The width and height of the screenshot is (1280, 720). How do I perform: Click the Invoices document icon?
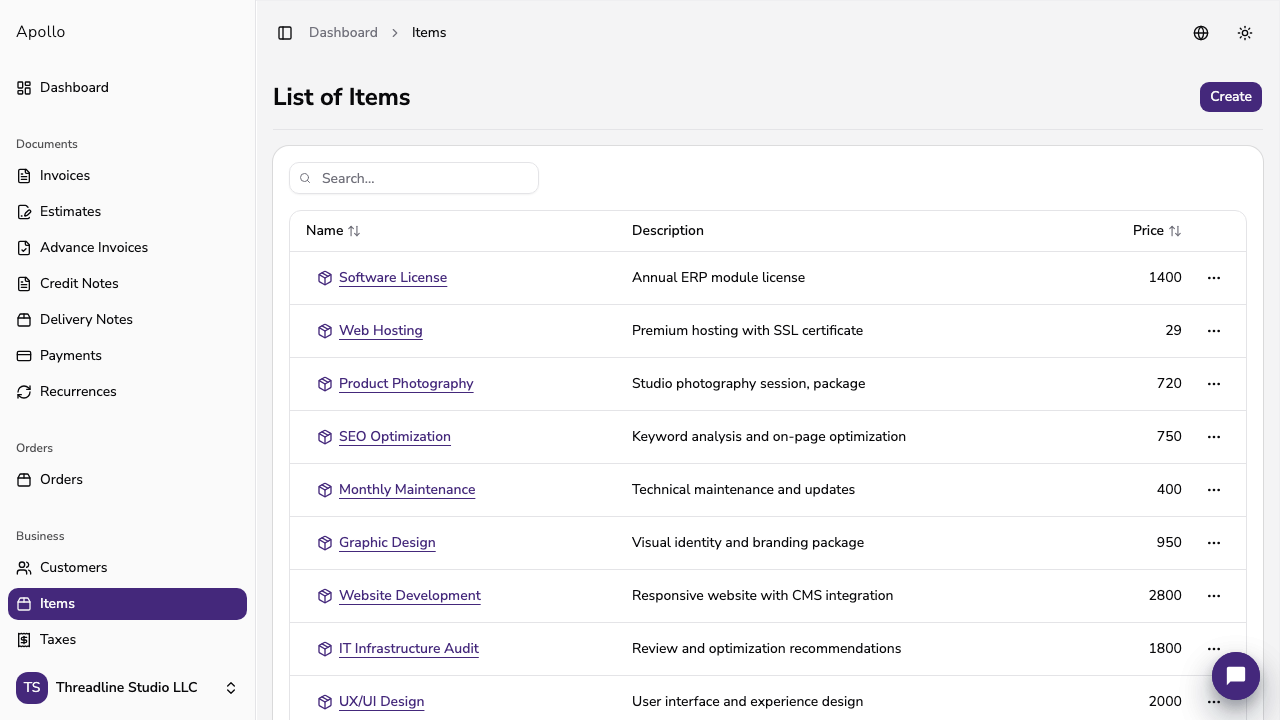point(24,176)
